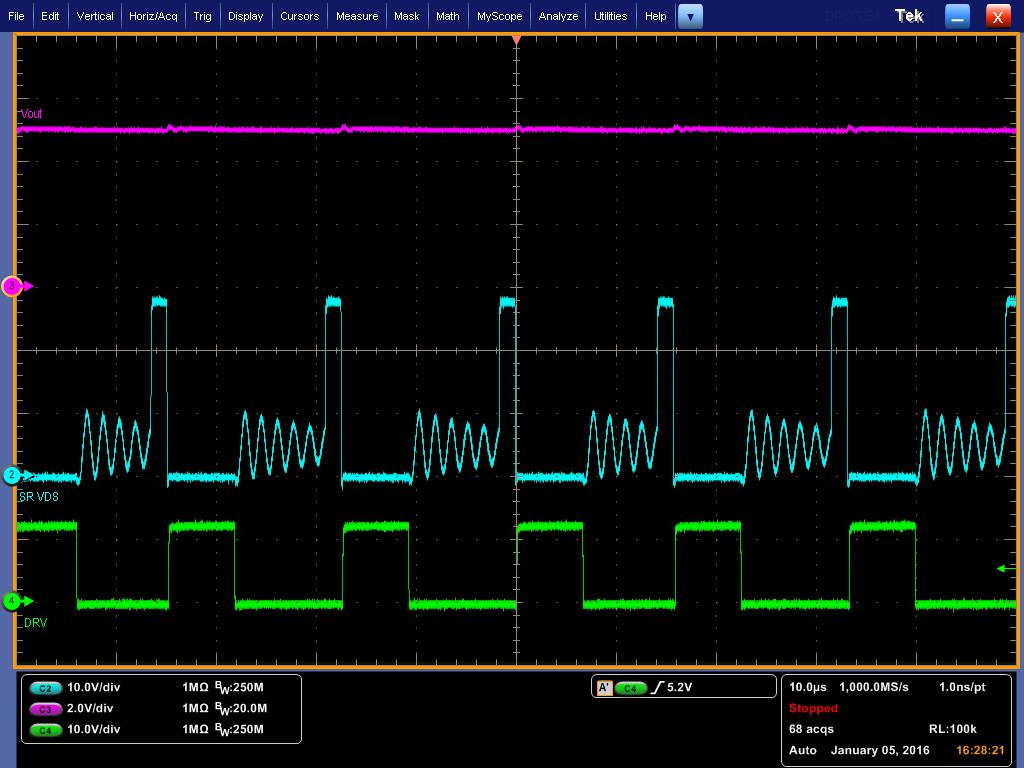Image resolution: width=1024 pixels, height=768 pixels.
Task: Open the Measure menu
Action: [356, 16]
